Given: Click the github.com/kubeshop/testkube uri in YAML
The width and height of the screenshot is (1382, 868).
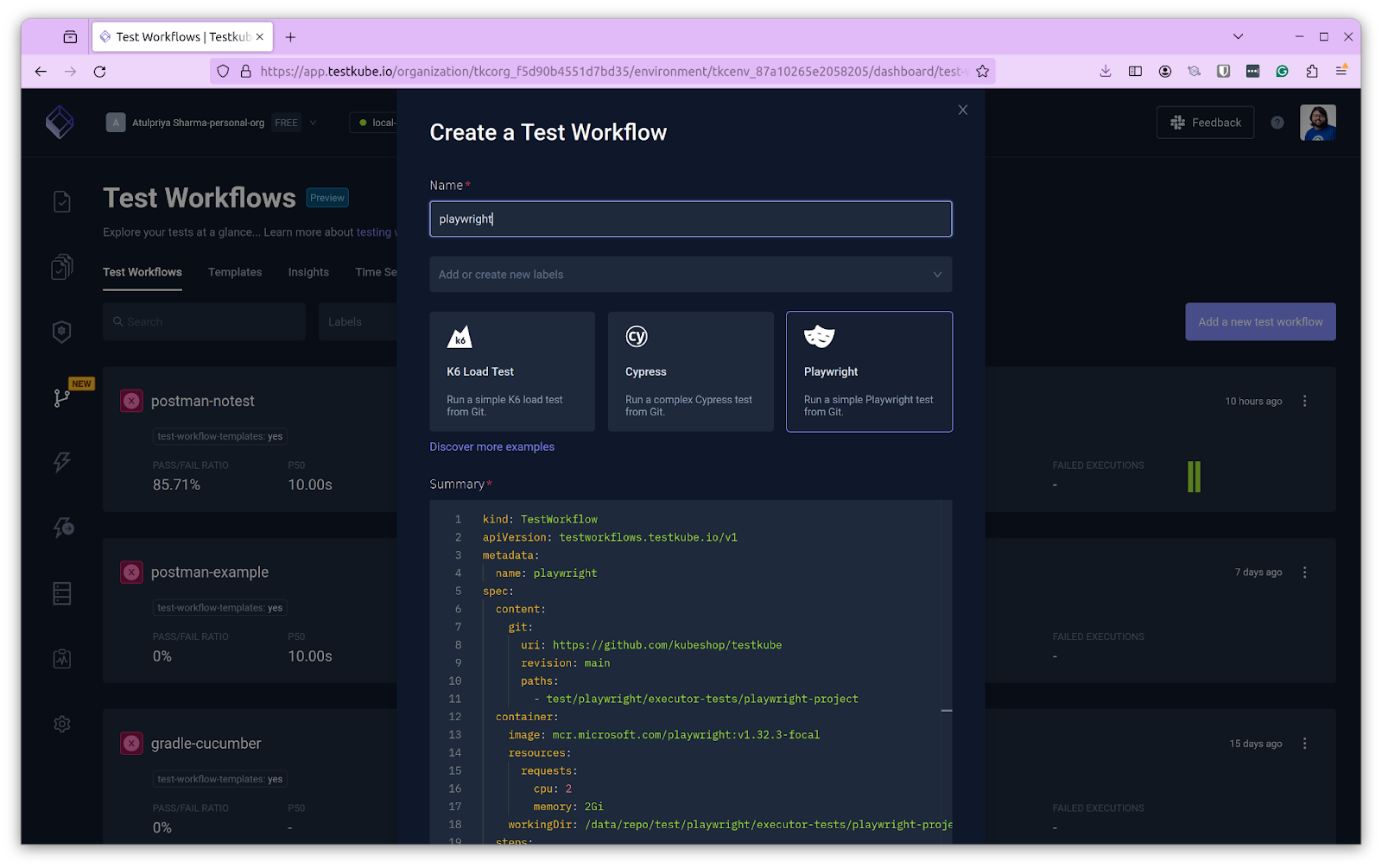Looking at the screenshot, I should tap(667, 645).
